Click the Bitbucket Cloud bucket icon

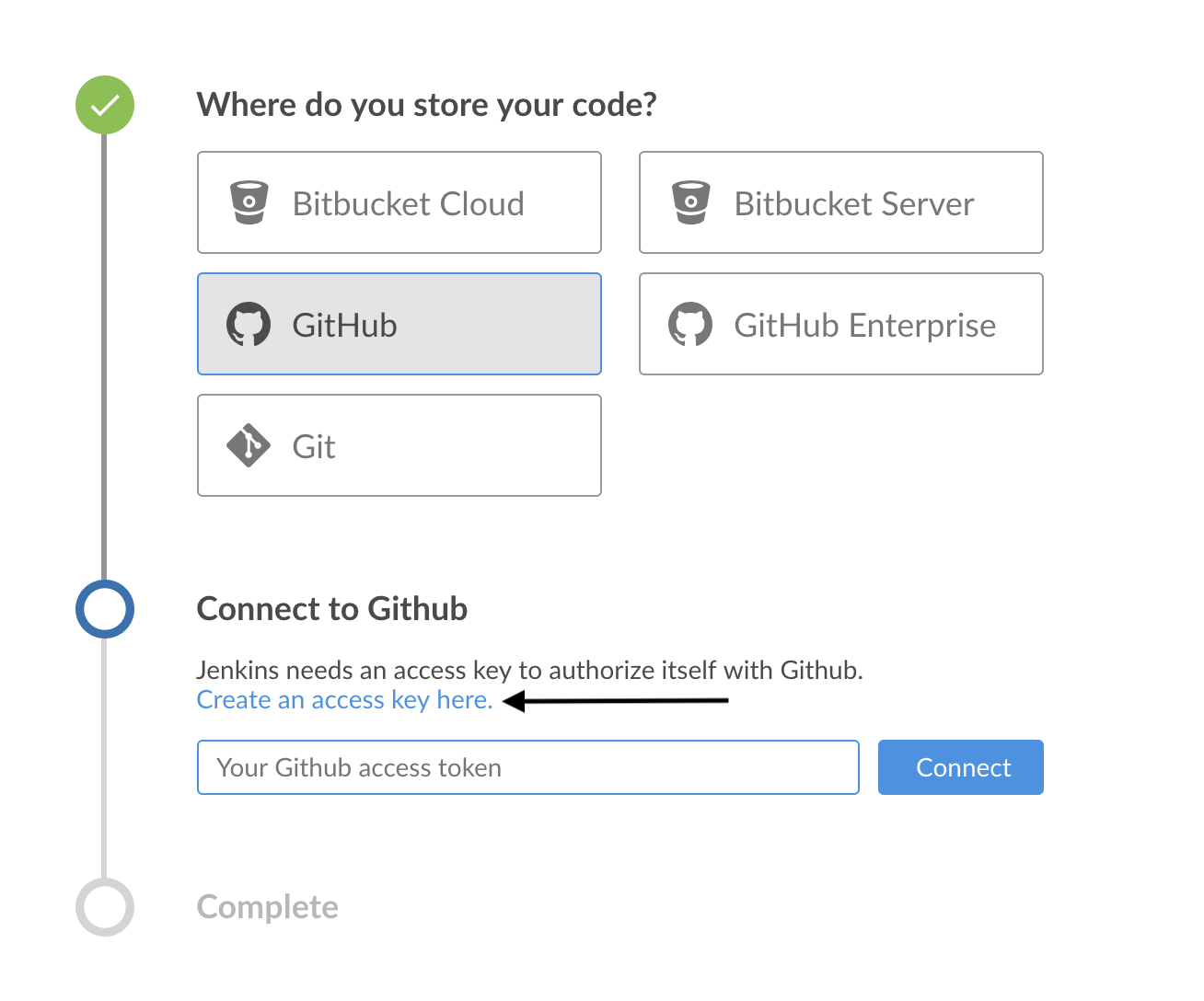[x=249, y=202]
